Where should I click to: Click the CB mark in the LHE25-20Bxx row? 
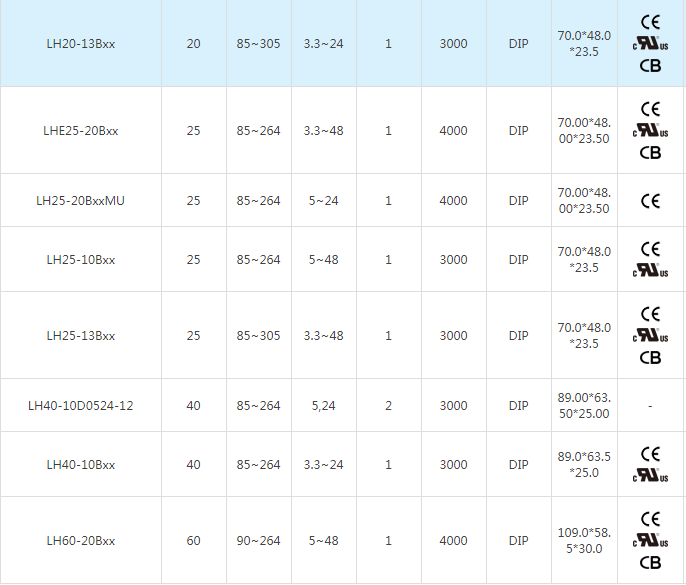[650, 152]
